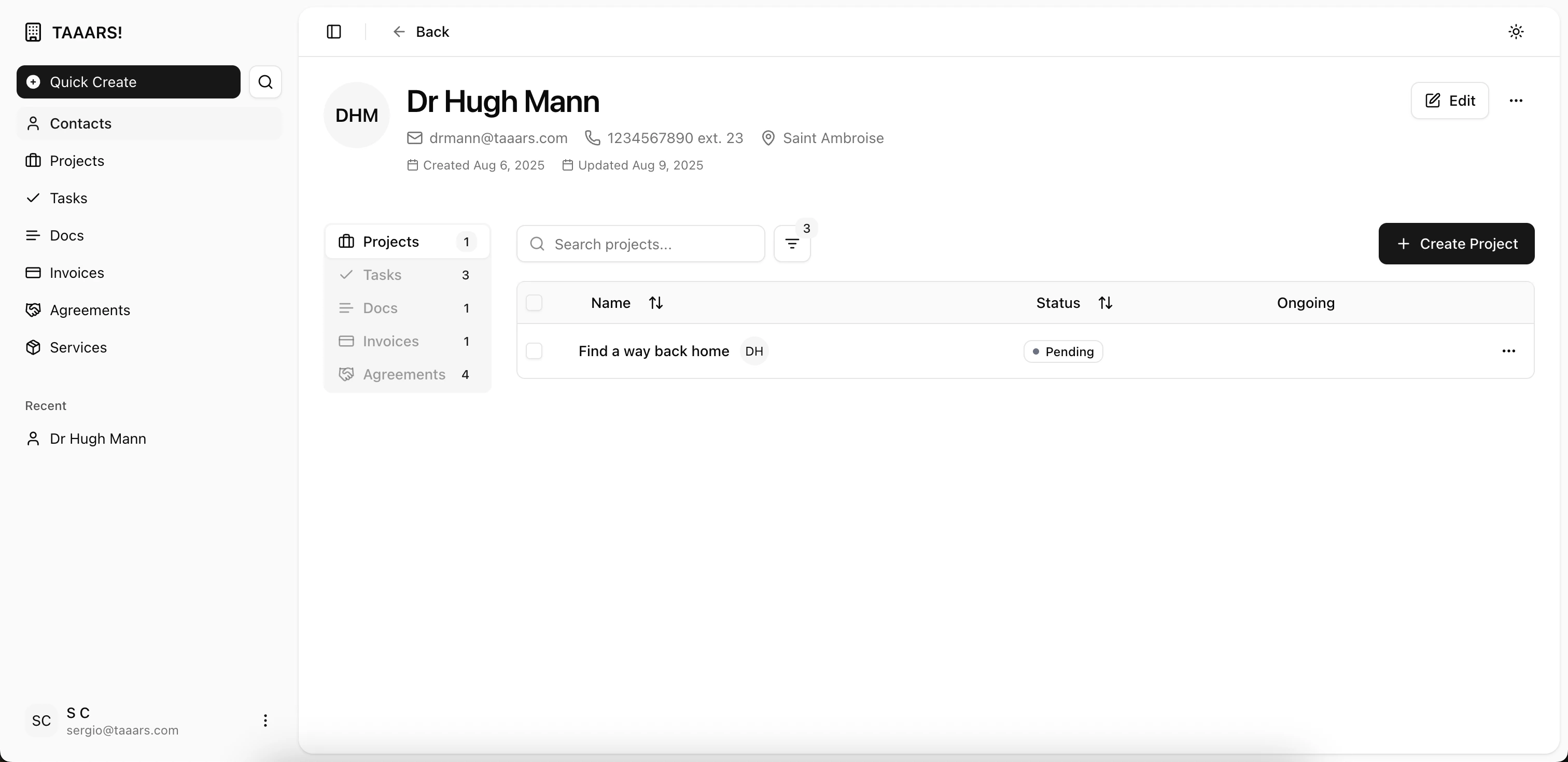The image size is (1568, 762).
Task: Click the TAAARS! building logo
Action: [x=33, y=32]
